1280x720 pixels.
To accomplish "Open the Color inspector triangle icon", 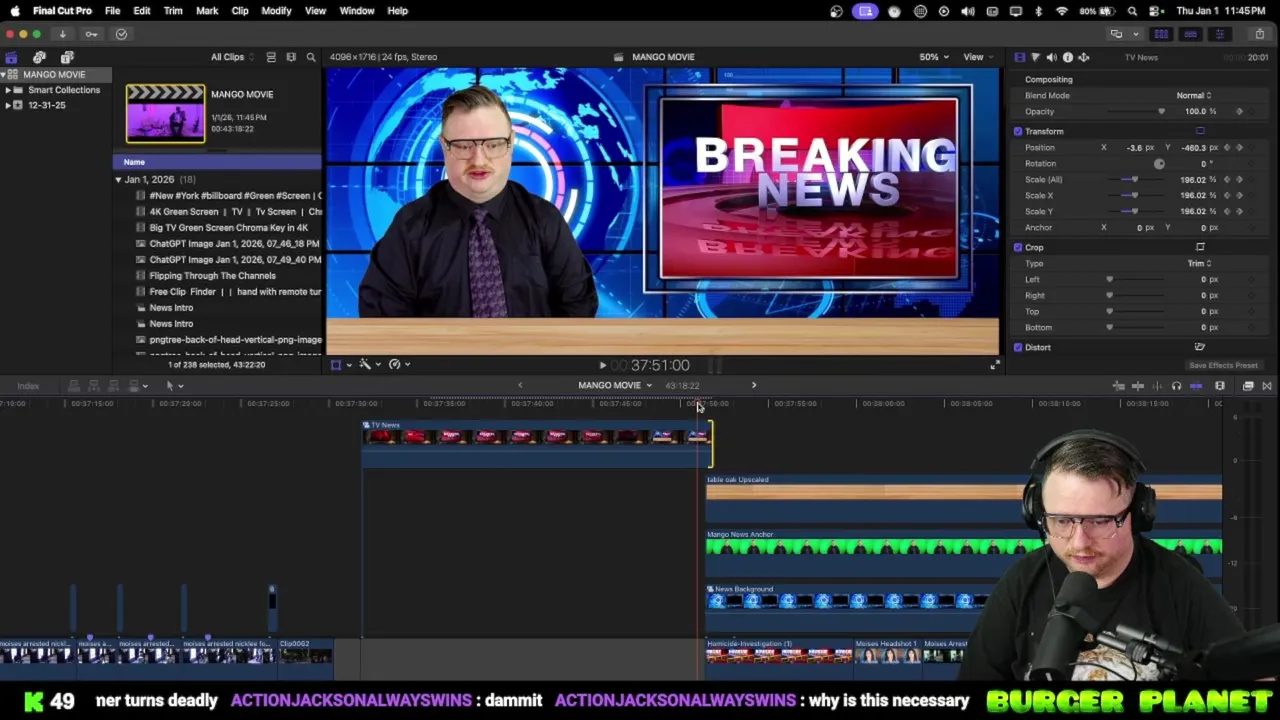I will click(1035, 57).
